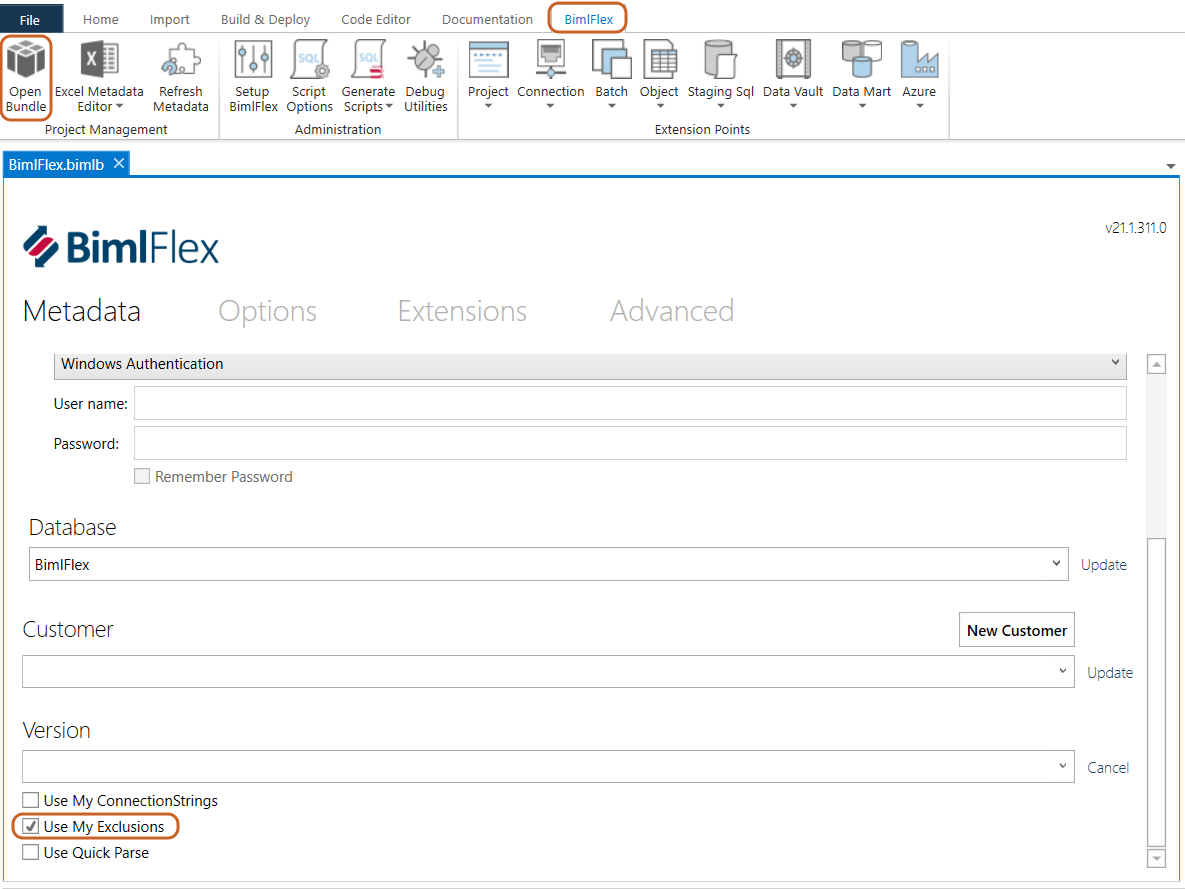Screen dimensions: 1185x889
Task: Switch to the Import ribbon tab
Action: tap(169, 19)
